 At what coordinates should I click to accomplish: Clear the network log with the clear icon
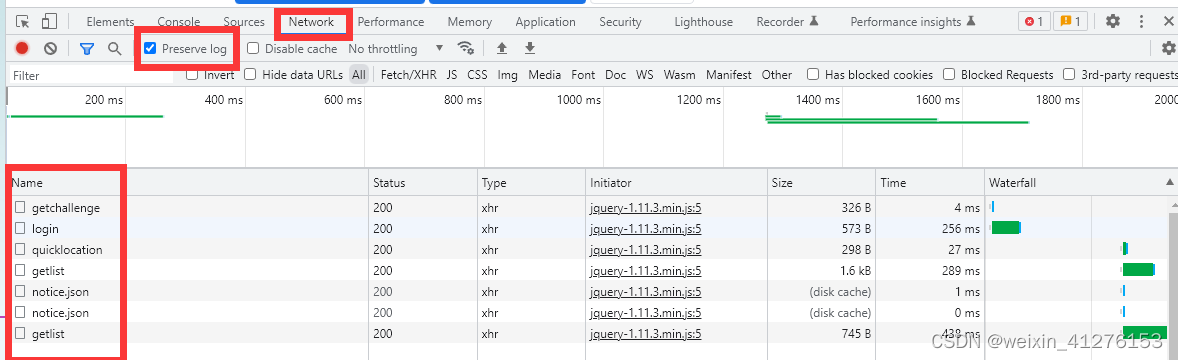point(50,49)
